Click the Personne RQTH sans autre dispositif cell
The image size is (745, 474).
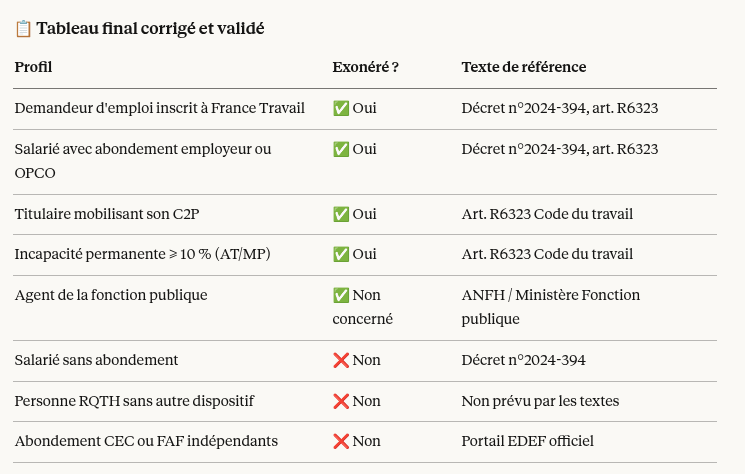pyautogui.click(x=134, y=401)
